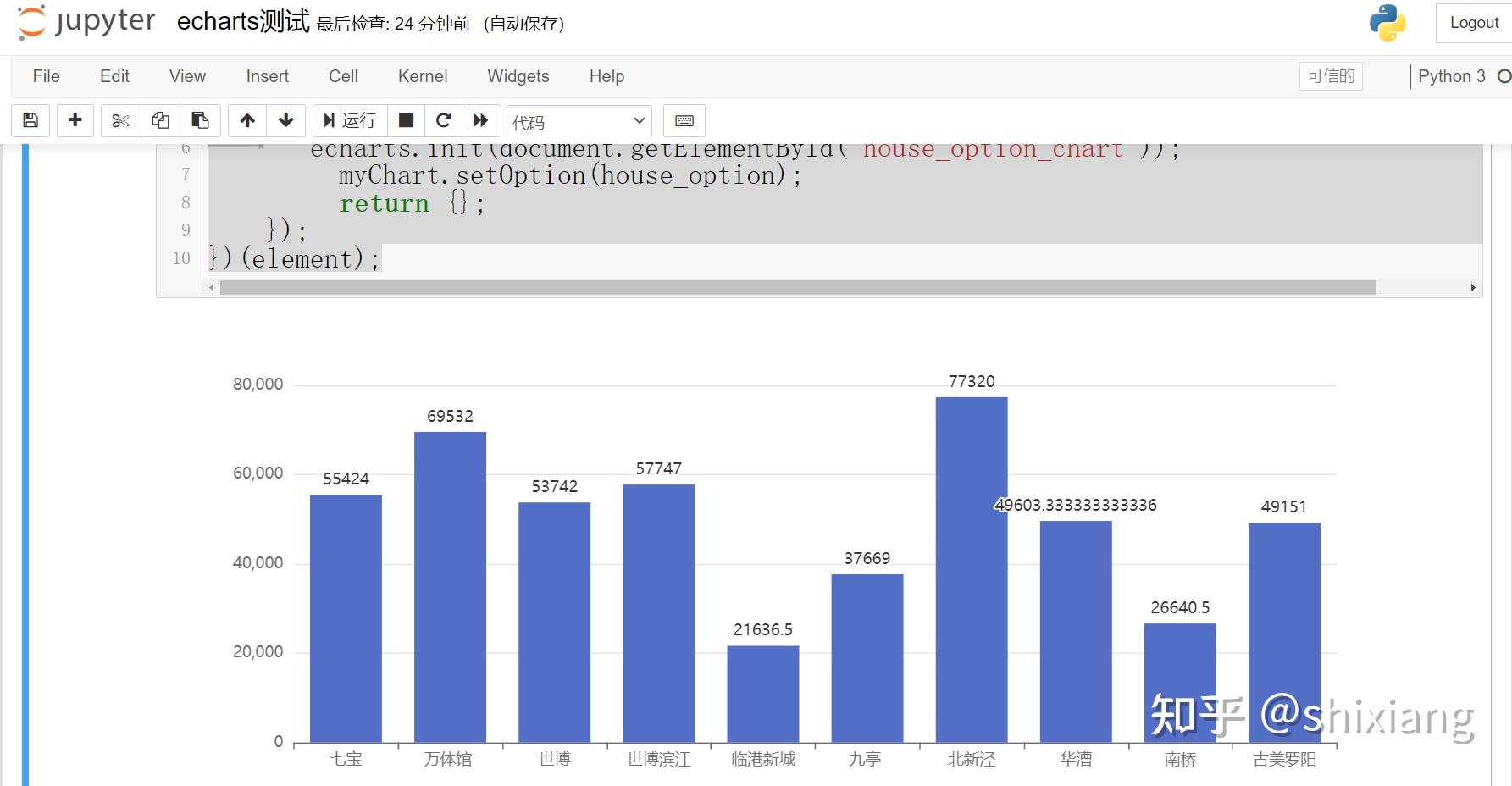
Task: Open the Edit menu
Action: click(114, 76)
